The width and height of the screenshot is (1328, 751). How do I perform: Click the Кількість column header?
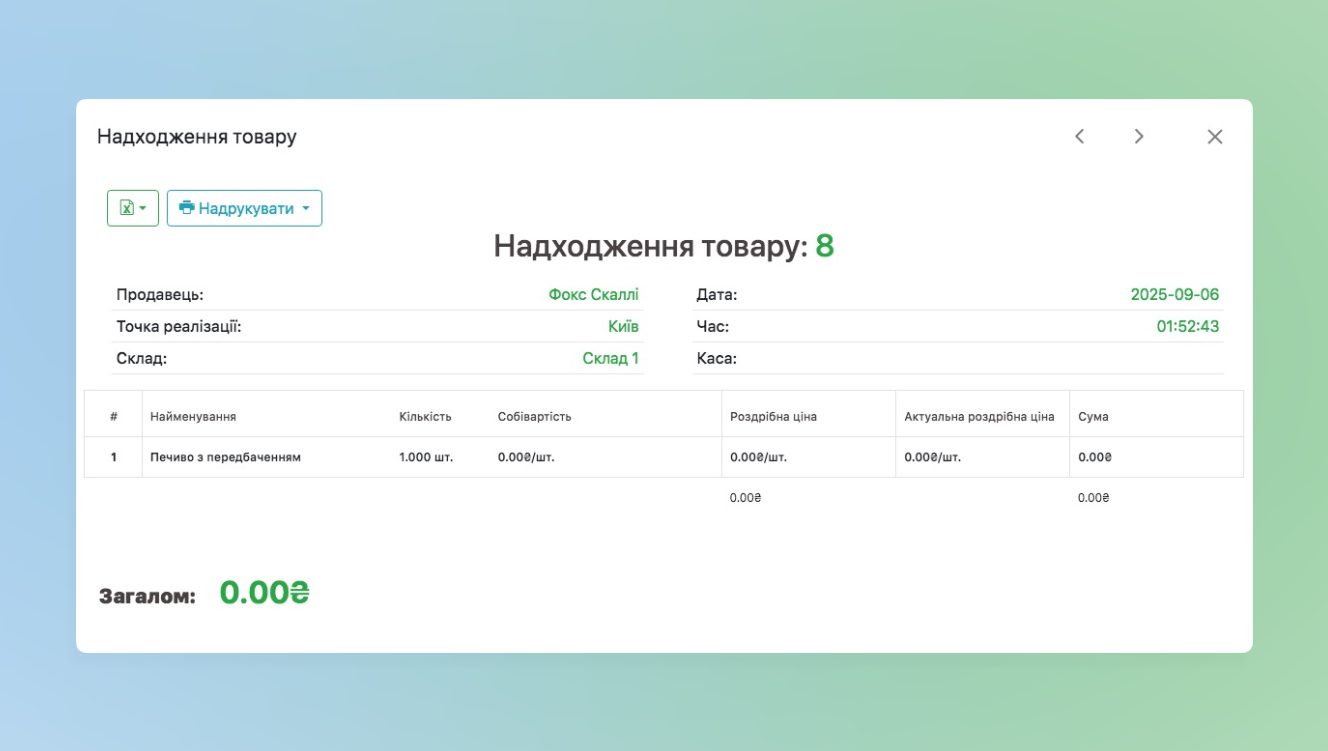425,417
